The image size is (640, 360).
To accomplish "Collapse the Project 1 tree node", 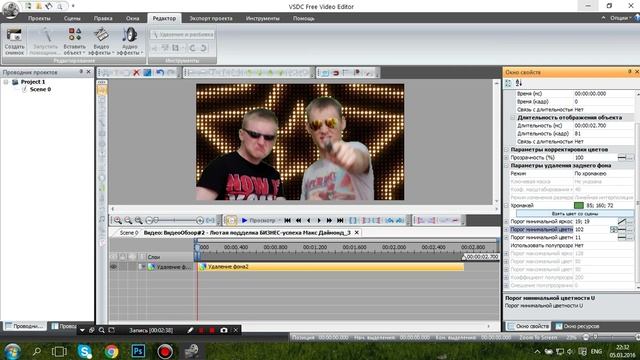I will coord(6,82).
